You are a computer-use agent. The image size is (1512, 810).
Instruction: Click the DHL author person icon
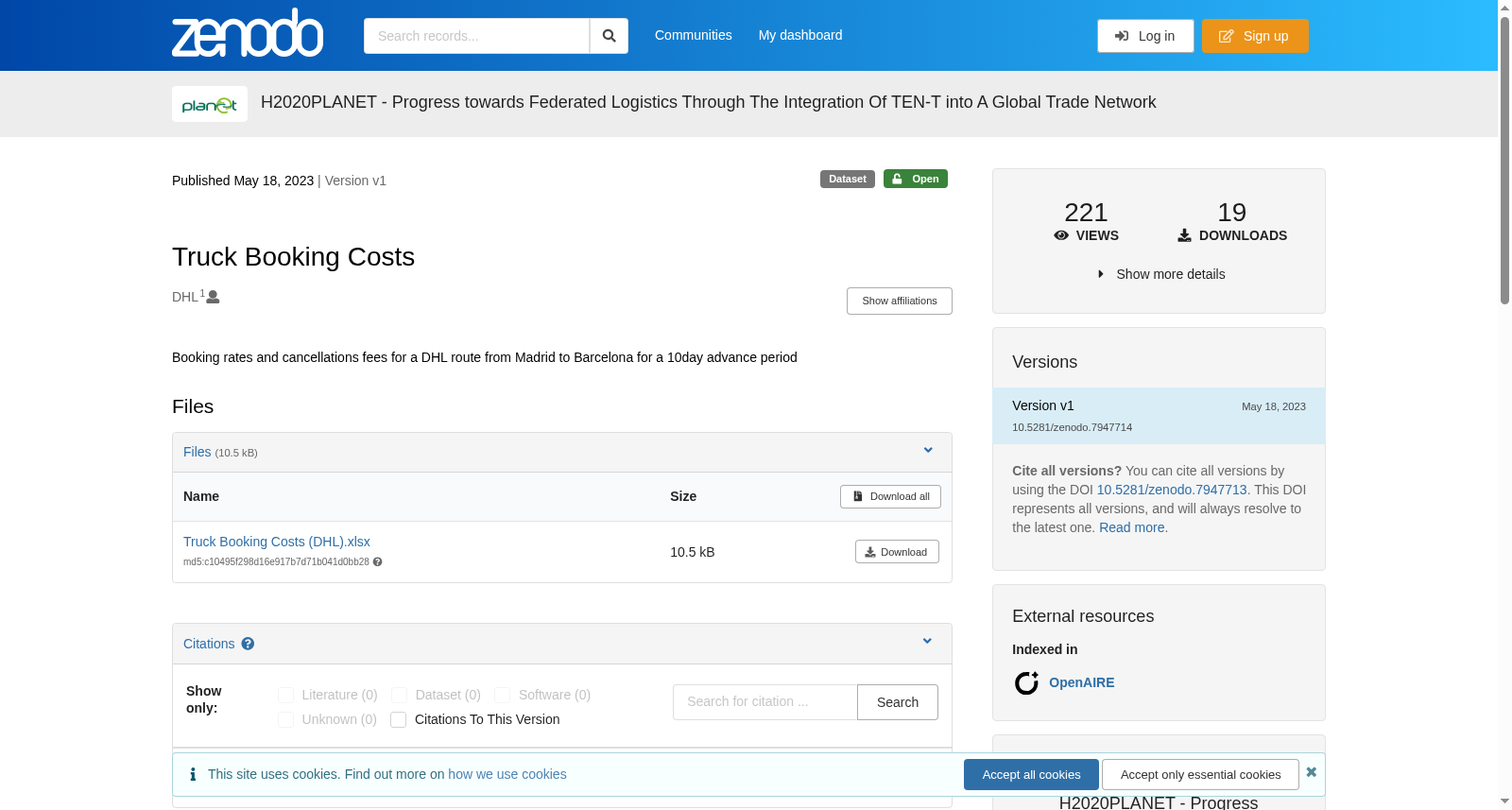213,297
